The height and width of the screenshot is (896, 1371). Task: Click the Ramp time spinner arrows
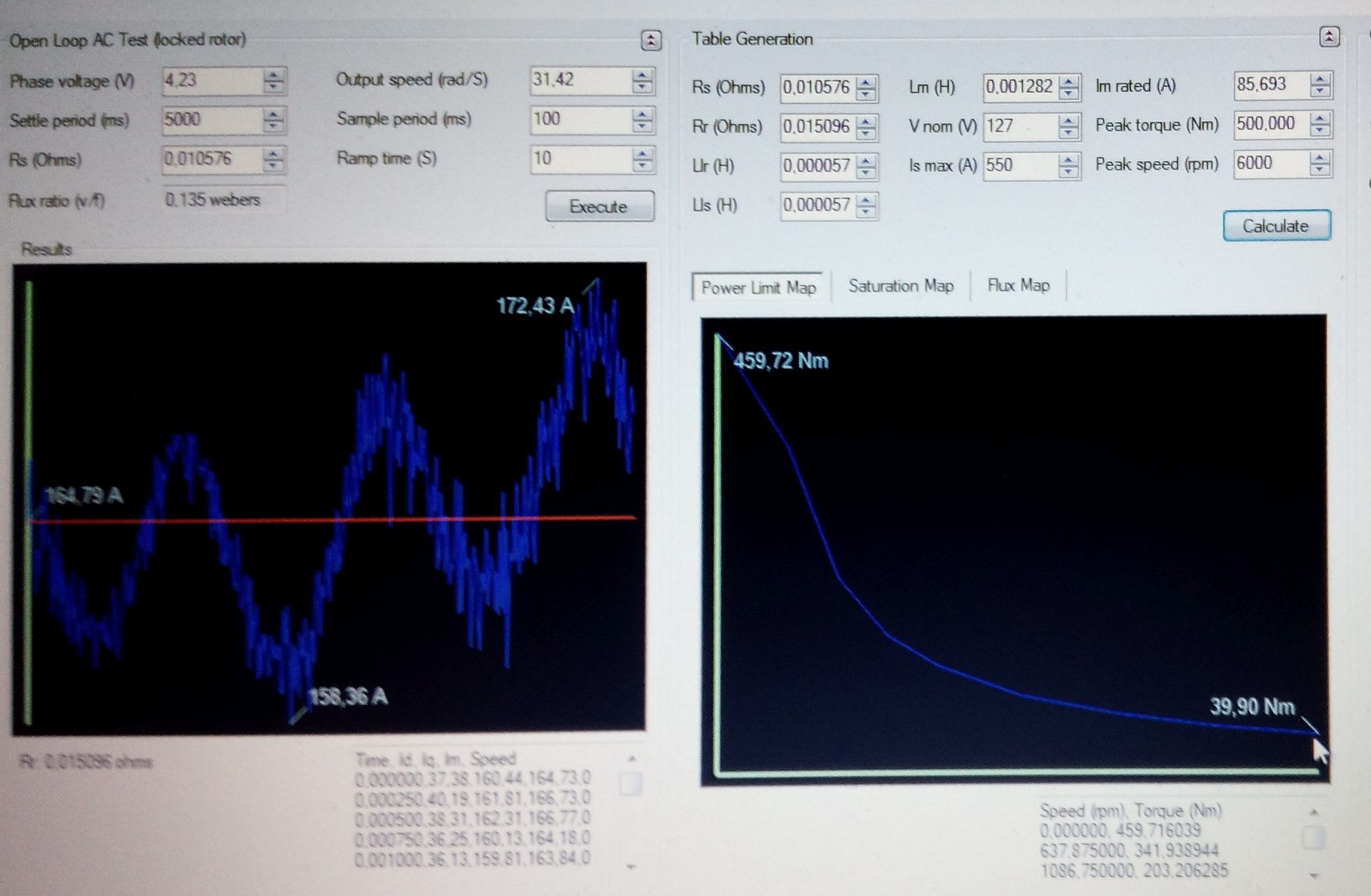point(642,158)
